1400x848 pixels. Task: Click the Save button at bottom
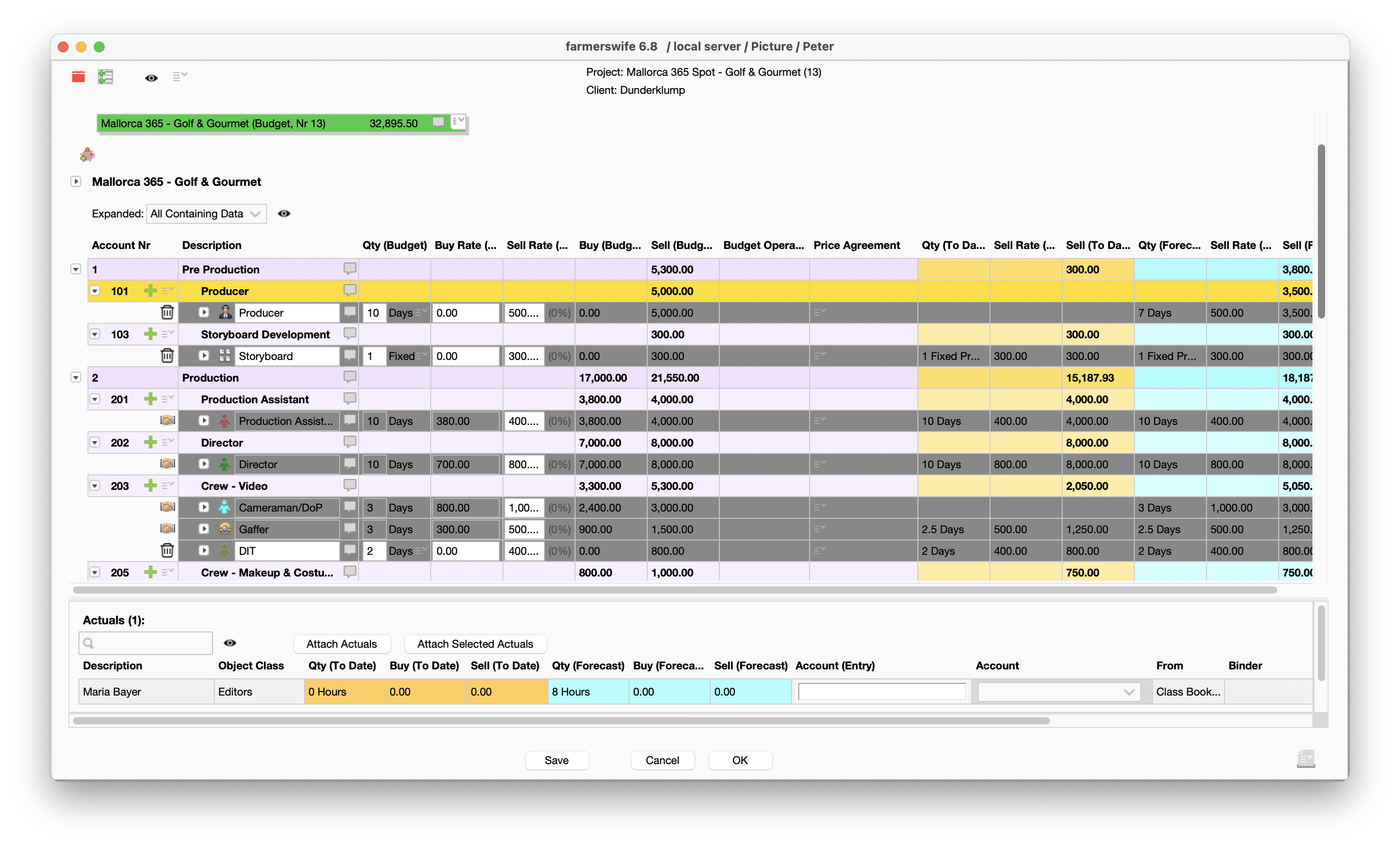coord(556,760)
